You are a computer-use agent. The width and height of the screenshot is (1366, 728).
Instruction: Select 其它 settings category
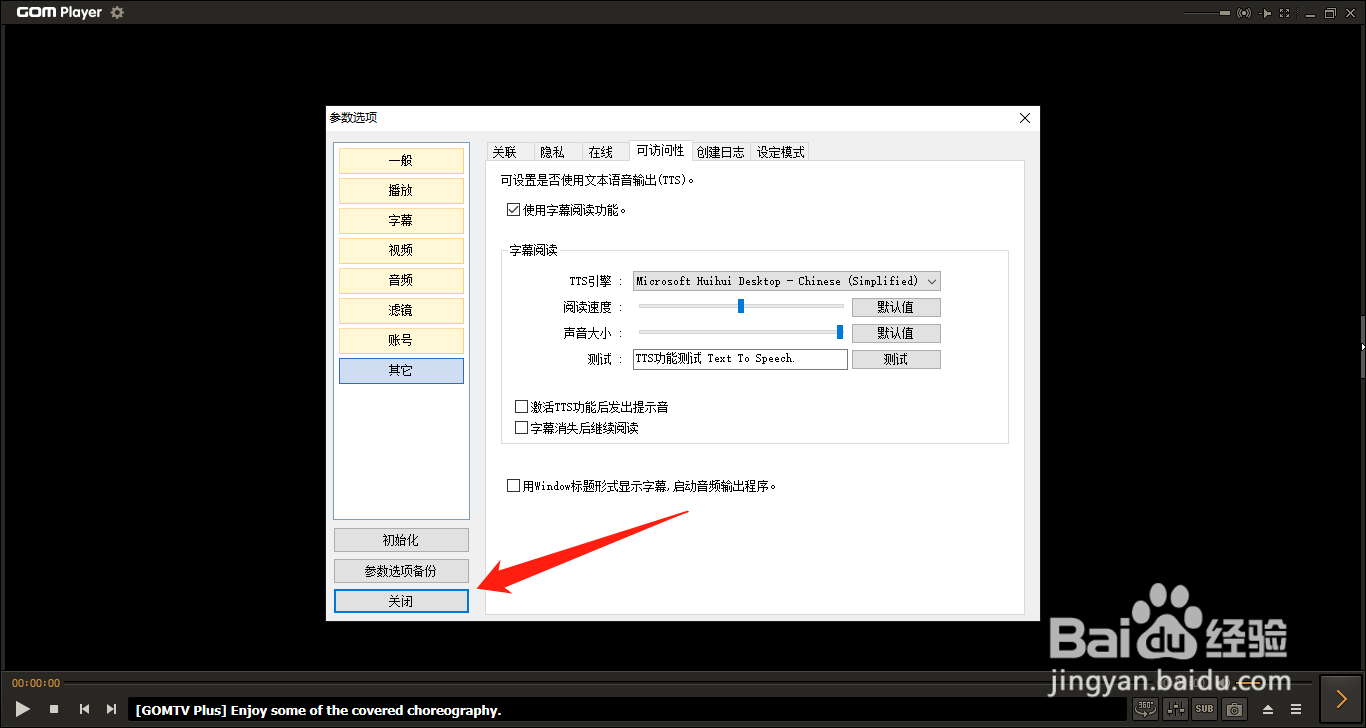click(401, 370)
